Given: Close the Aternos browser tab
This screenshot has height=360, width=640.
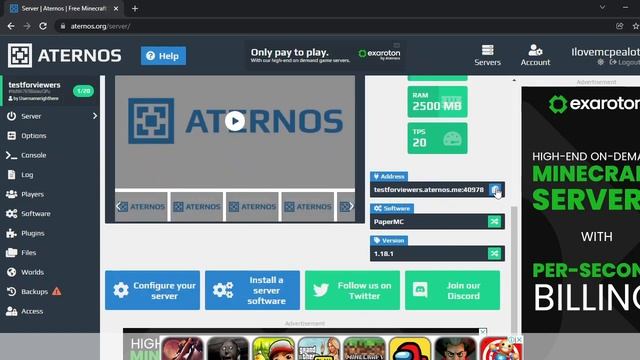Looking at the screenshot, I should tap(116, 9).
